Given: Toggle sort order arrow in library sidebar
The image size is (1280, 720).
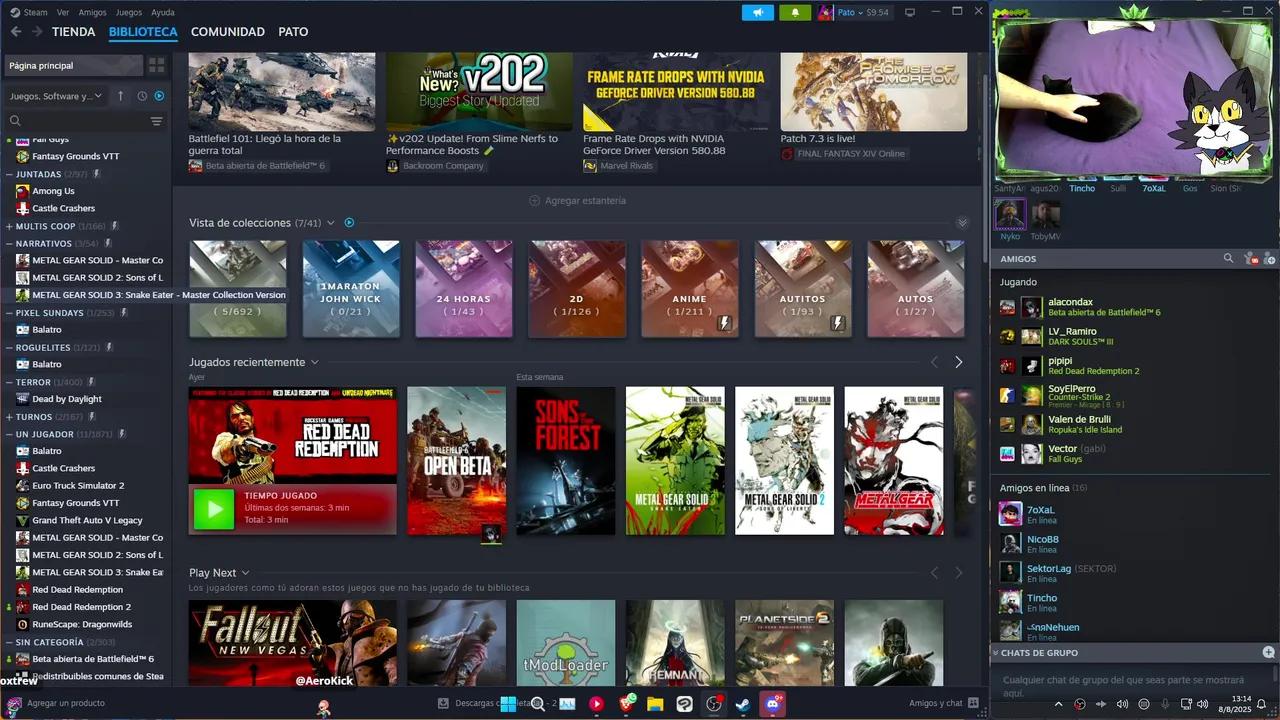Looking at the screenshot, I should [120, 96].
